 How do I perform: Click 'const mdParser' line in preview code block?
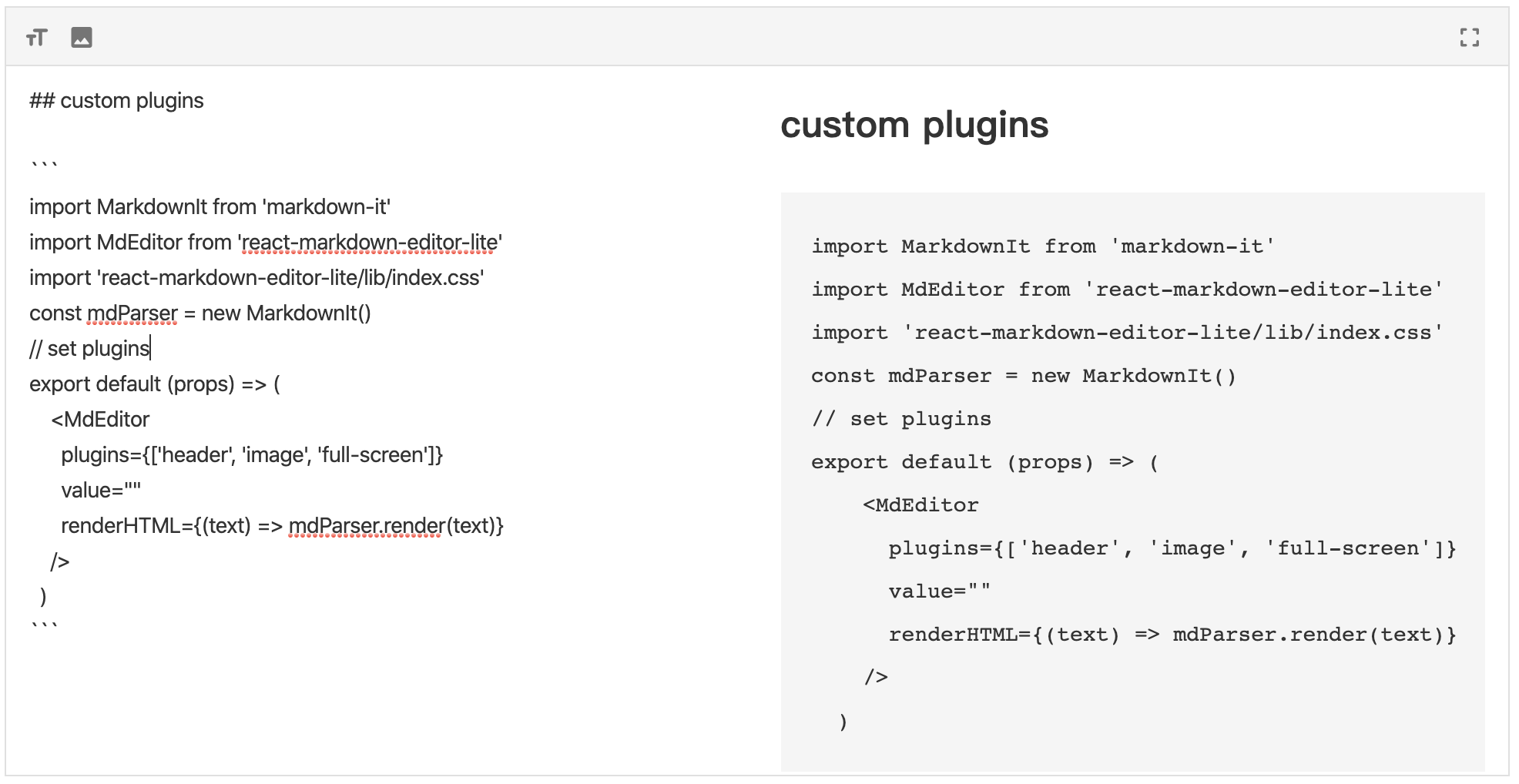[x=1023, y=376]
